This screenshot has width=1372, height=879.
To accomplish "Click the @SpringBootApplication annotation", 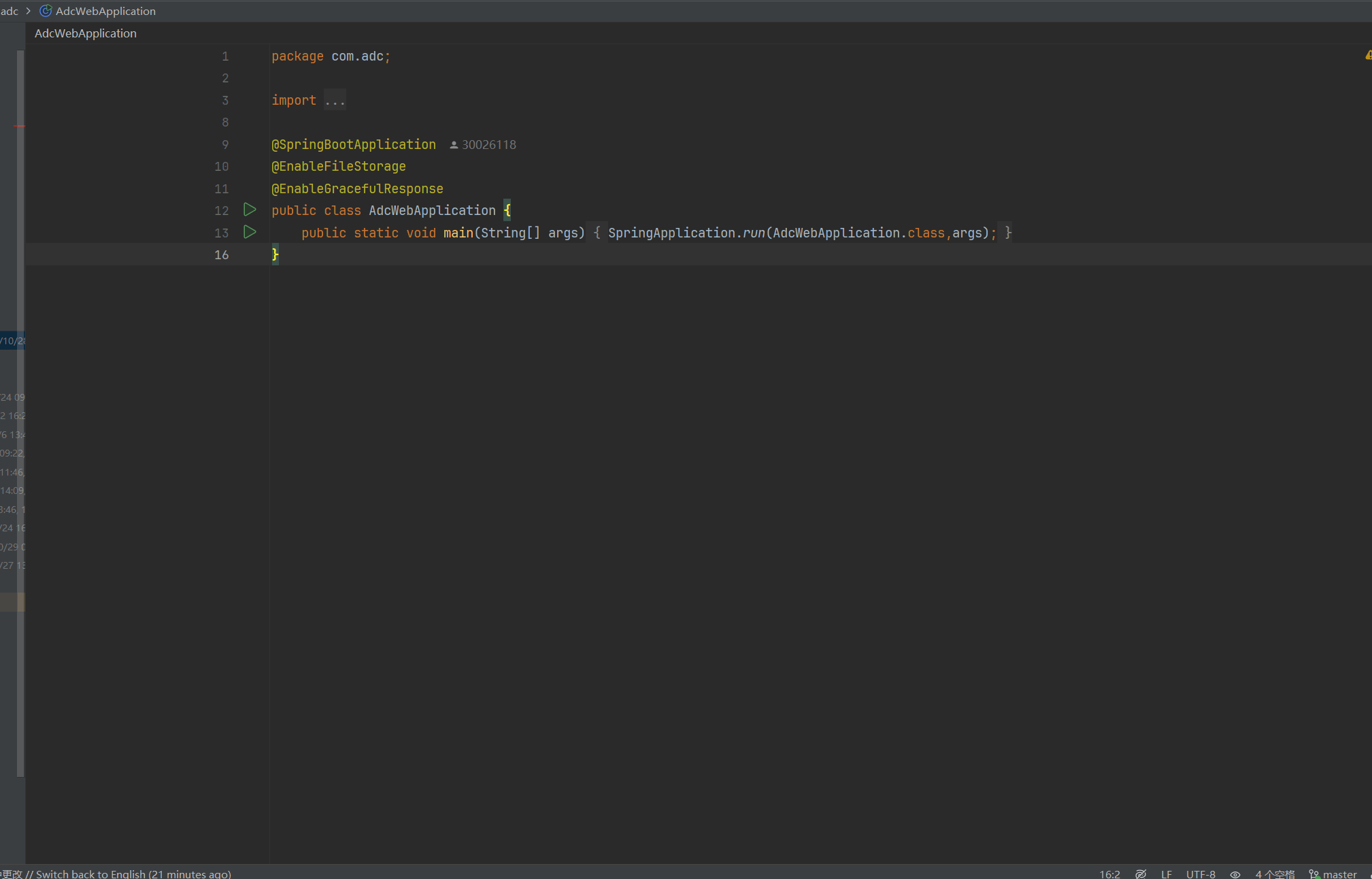I will tap(353, 144).
